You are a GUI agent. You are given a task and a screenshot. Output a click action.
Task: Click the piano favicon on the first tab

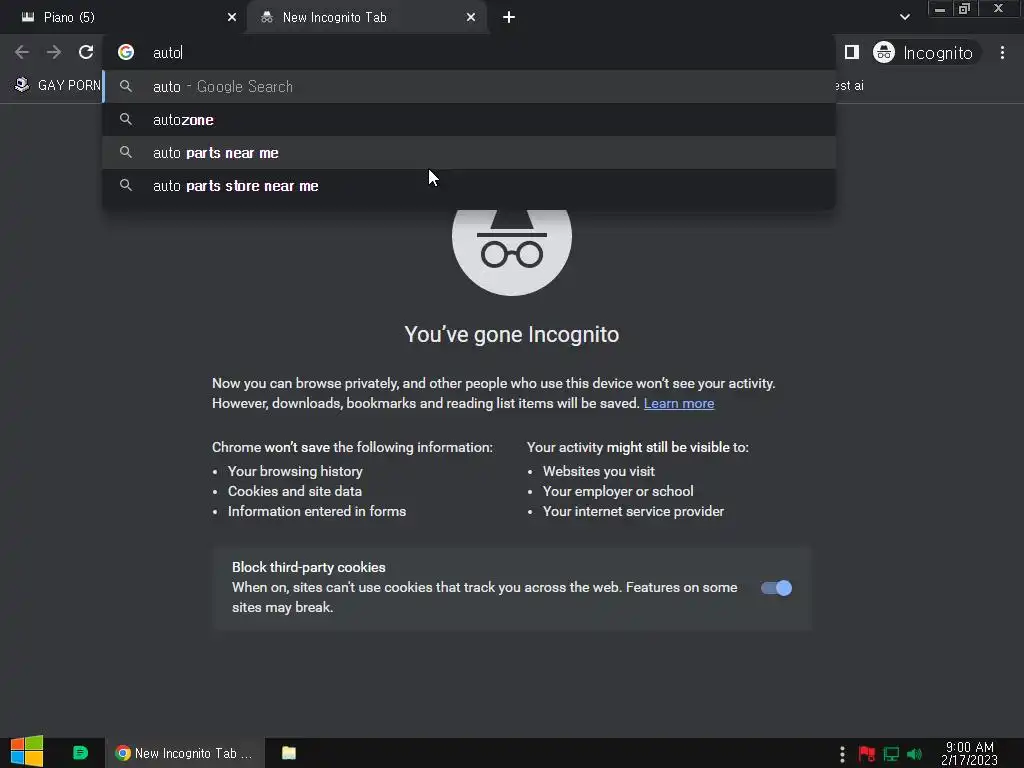27,18
